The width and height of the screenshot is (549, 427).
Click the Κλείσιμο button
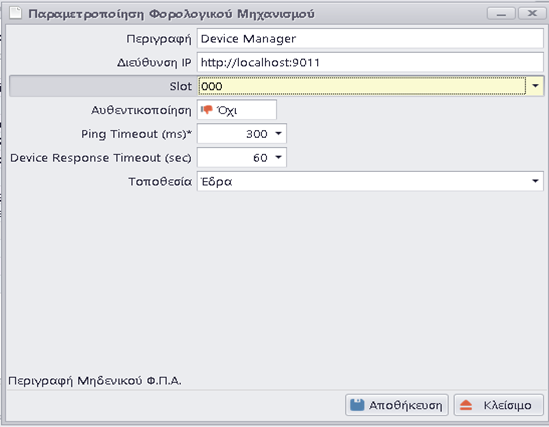[499, 405]
